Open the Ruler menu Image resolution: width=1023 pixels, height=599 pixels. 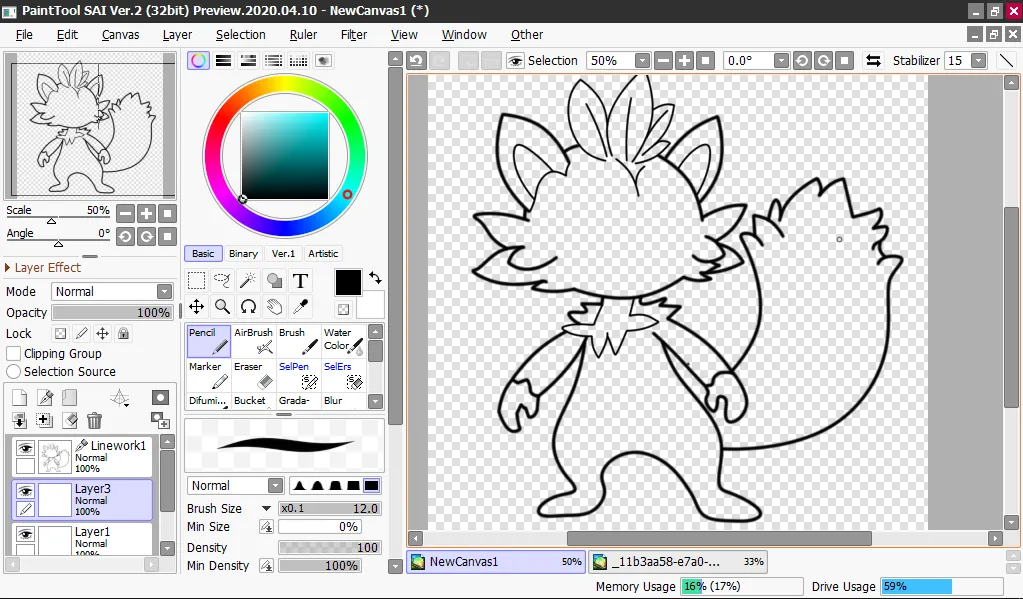tap(303, 35)
